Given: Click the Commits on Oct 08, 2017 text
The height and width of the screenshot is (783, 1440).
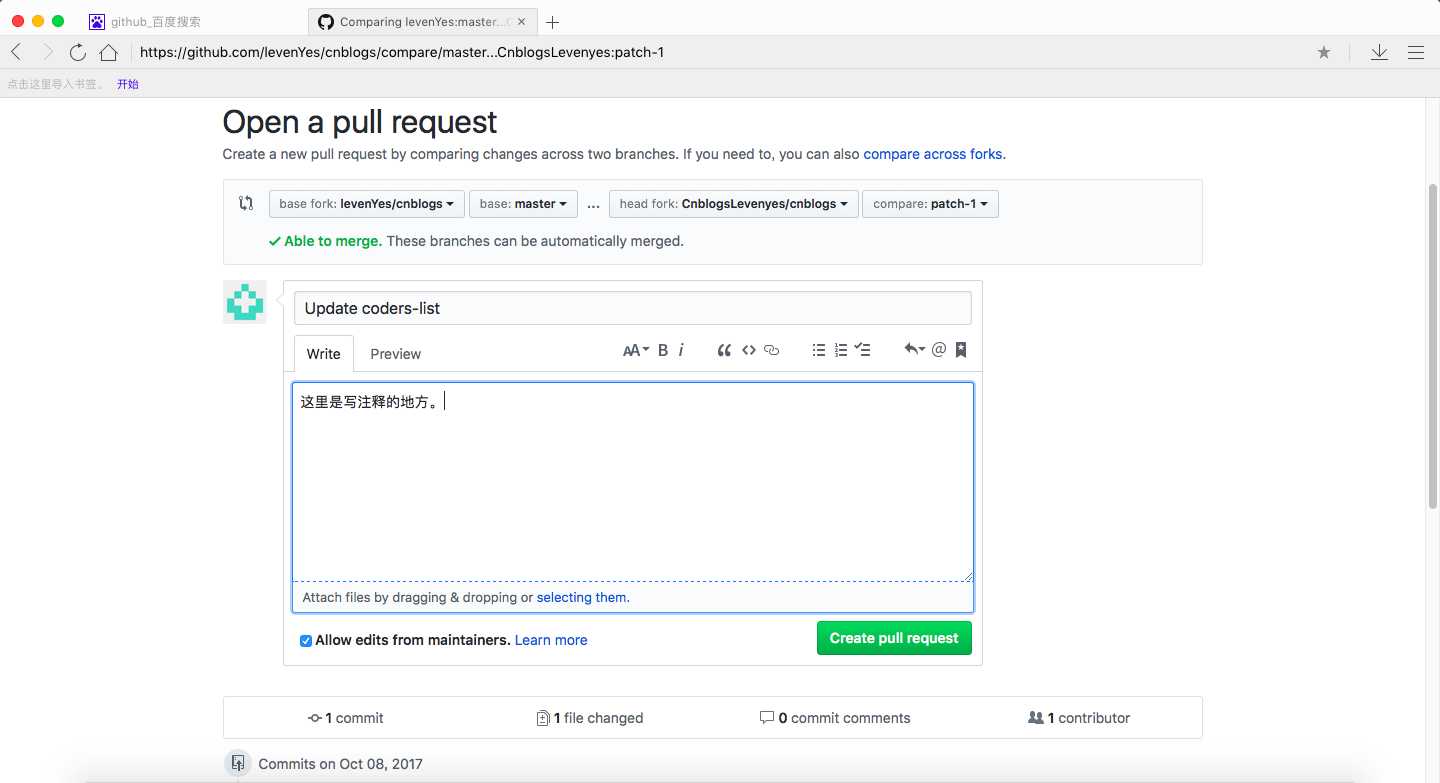Looking at the screenshot, I should pos(340,764).
